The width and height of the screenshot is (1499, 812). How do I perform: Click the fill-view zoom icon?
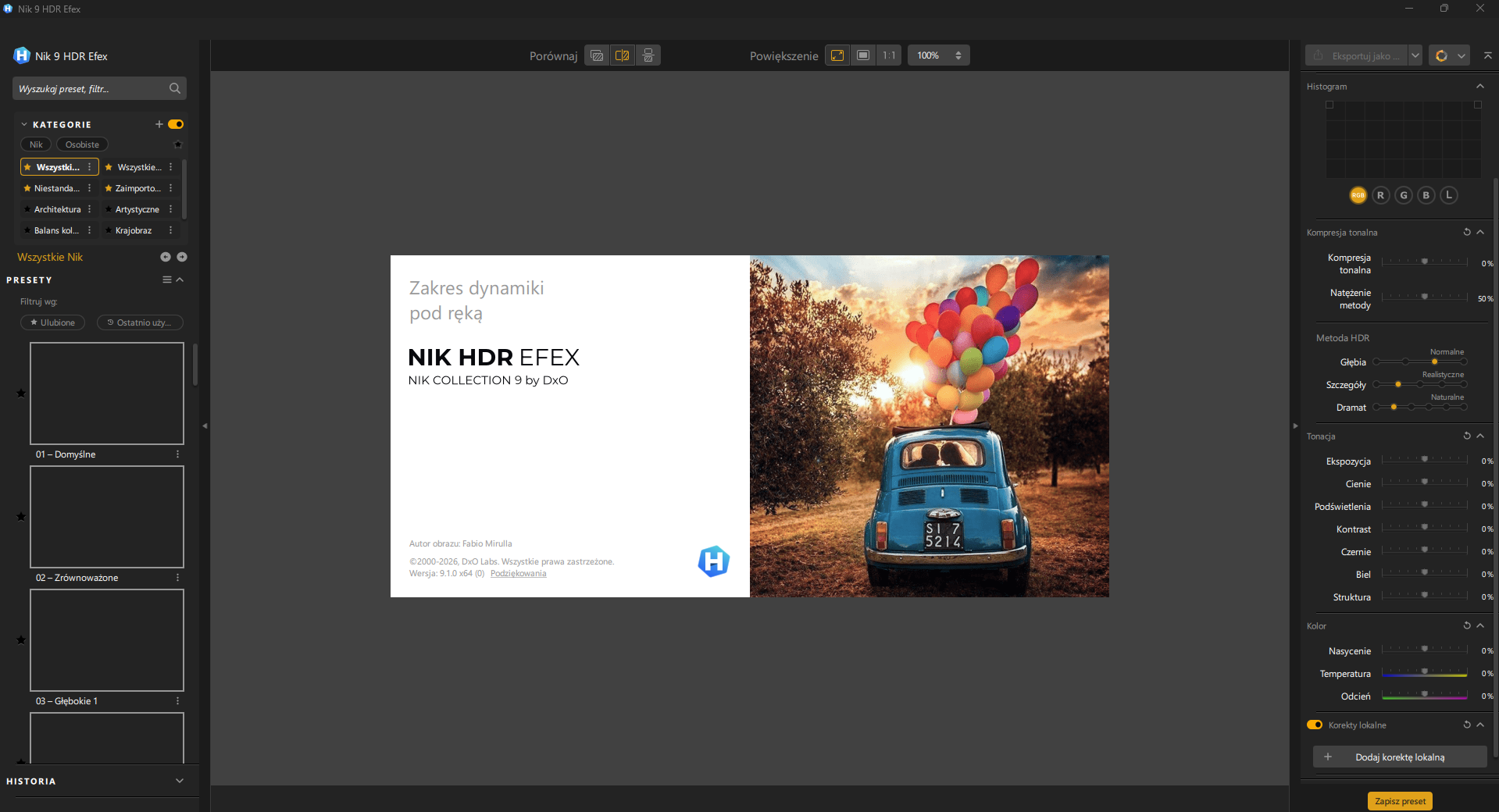tap(863, 55)
